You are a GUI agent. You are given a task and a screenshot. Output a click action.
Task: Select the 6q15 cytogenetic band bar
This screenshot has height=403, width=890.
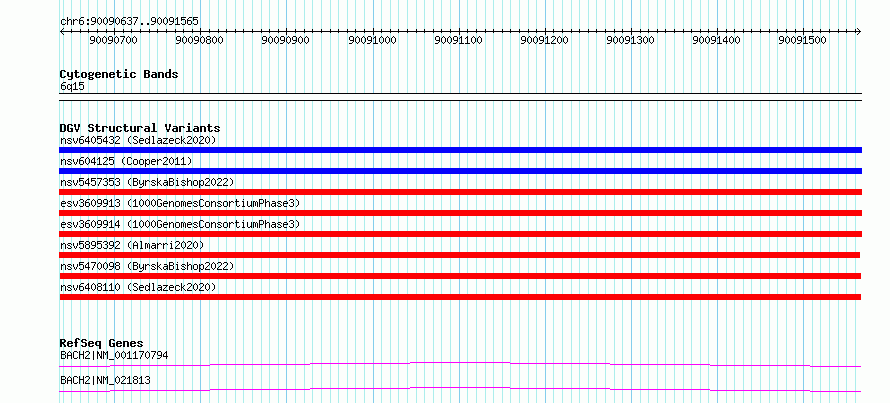[x=460, y=97]
